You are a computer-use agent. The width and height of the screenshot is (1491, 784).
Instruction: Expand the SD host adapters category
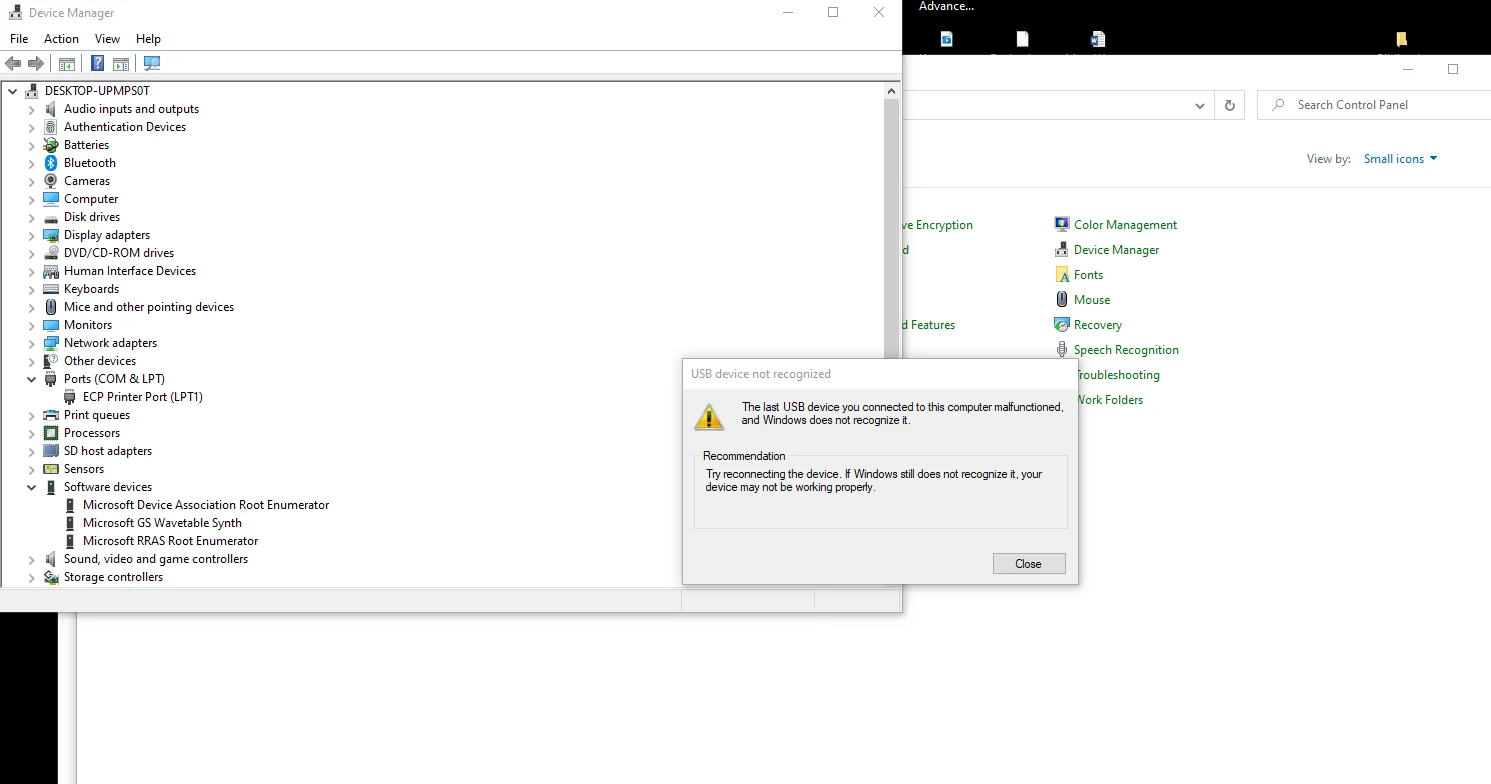click(x=32, y=451)
